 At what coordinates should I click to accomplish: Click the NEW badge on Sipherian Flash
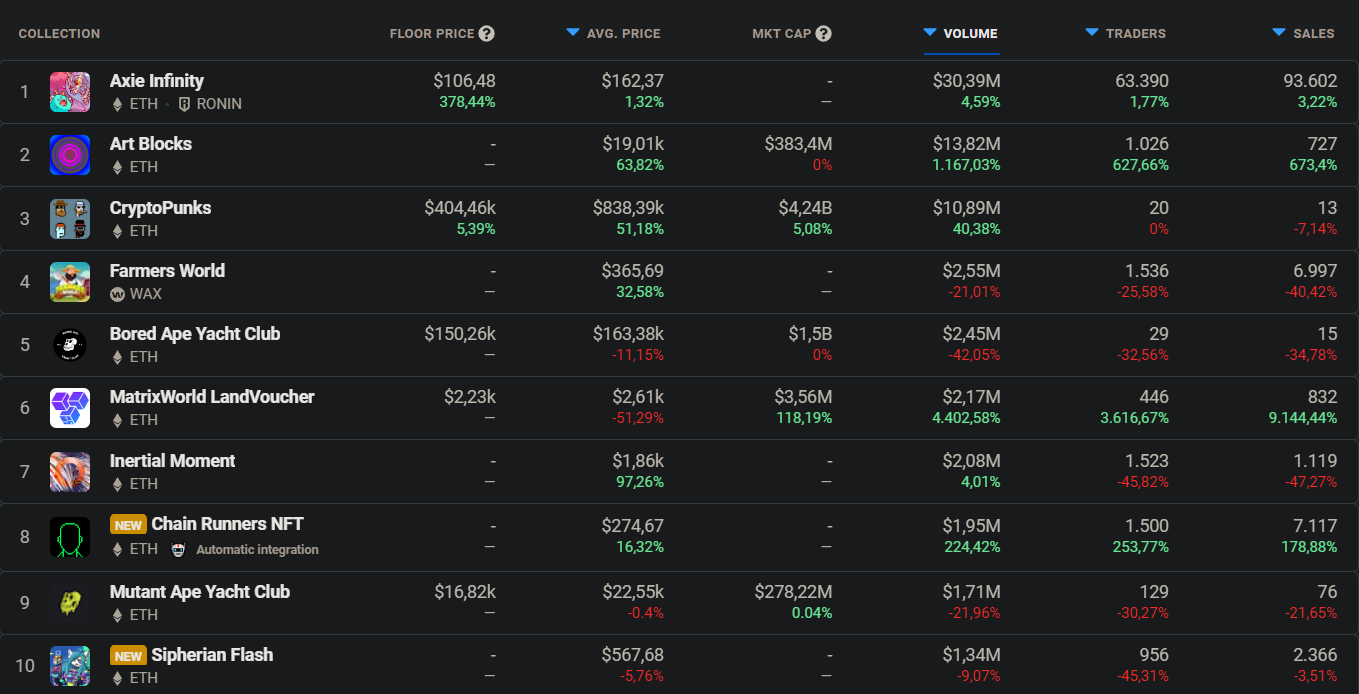[x=128, y=656]
